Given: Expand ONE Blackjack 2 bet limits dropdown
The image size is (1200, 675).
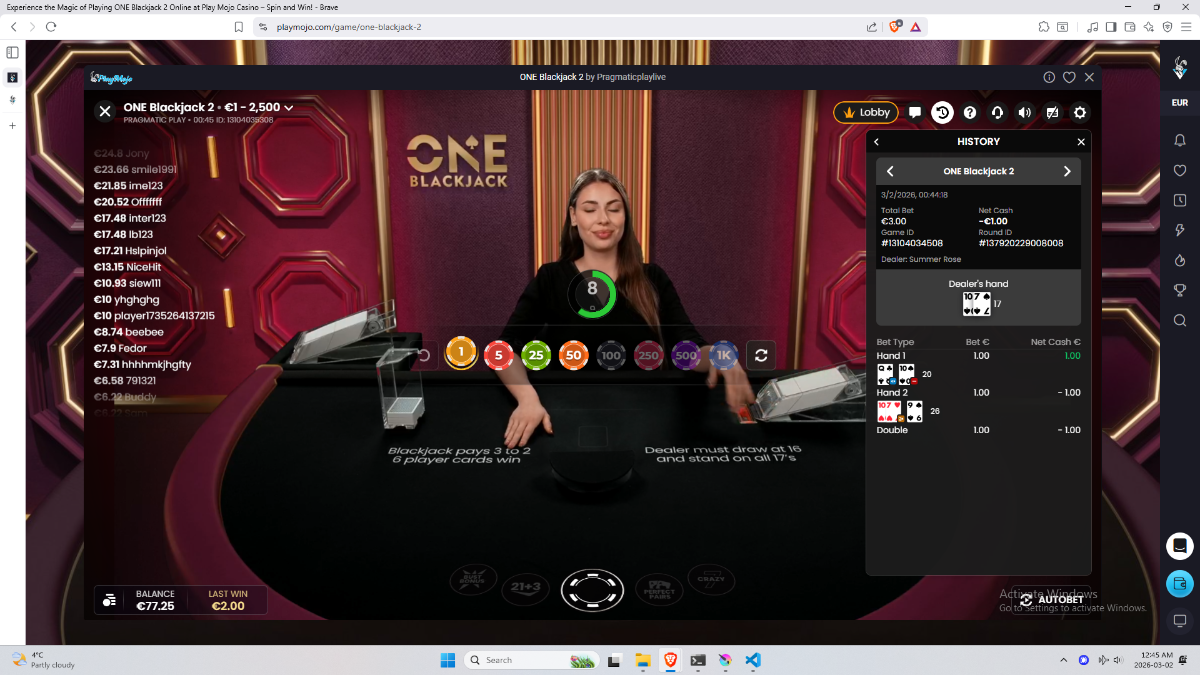Looking at the screenshot, I should 288,107.
